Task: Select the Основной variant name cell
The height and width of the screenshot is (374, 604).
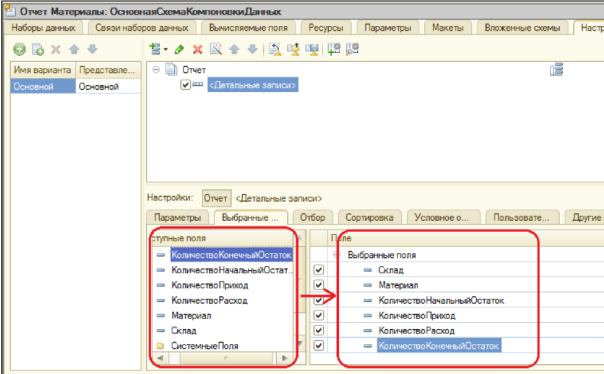Action: tap(43, 86)
